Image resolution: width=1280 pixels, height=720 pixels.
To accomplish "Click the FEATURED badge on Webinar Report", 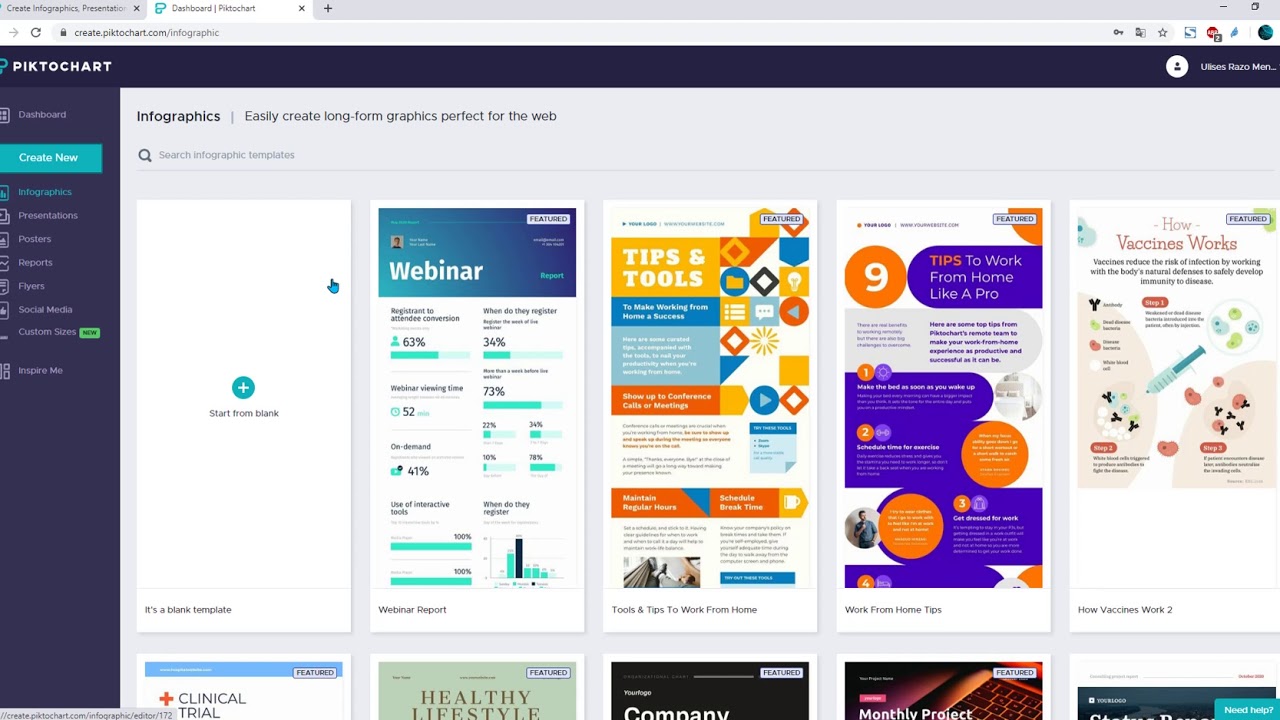I will [548, 219].
